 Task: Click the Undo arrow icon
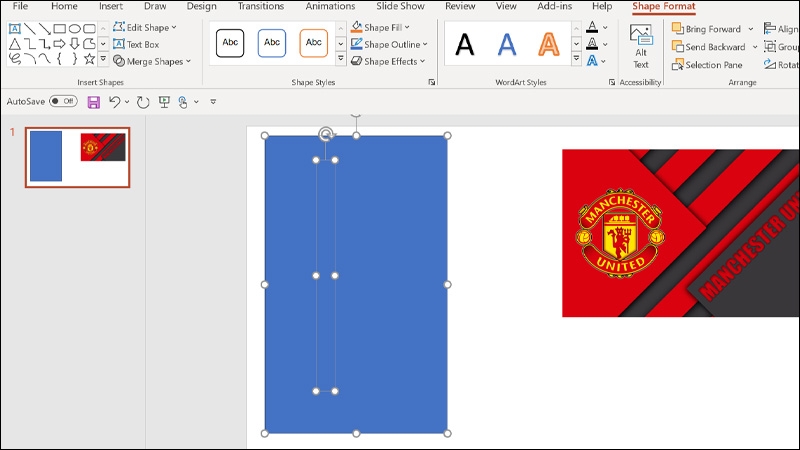point(114,102)
